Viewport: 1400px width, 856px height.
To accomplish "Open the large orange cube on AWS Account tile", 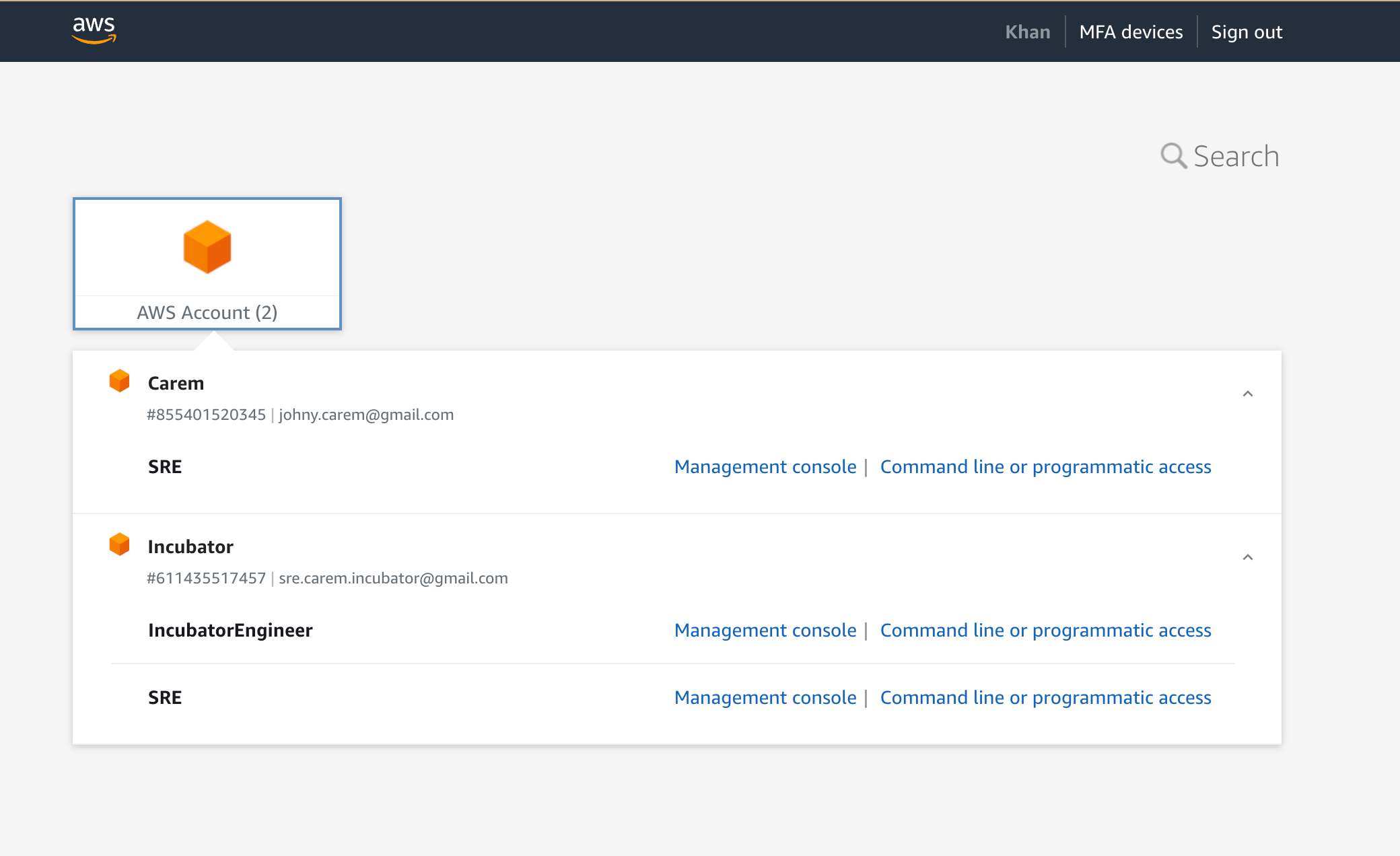I will 207,246.
